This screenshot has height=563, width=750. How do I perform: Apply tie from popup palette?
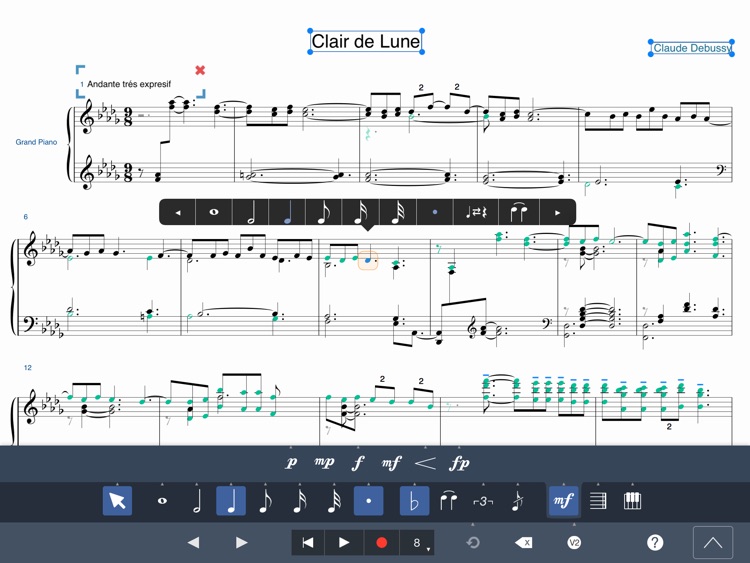(518, 212)
